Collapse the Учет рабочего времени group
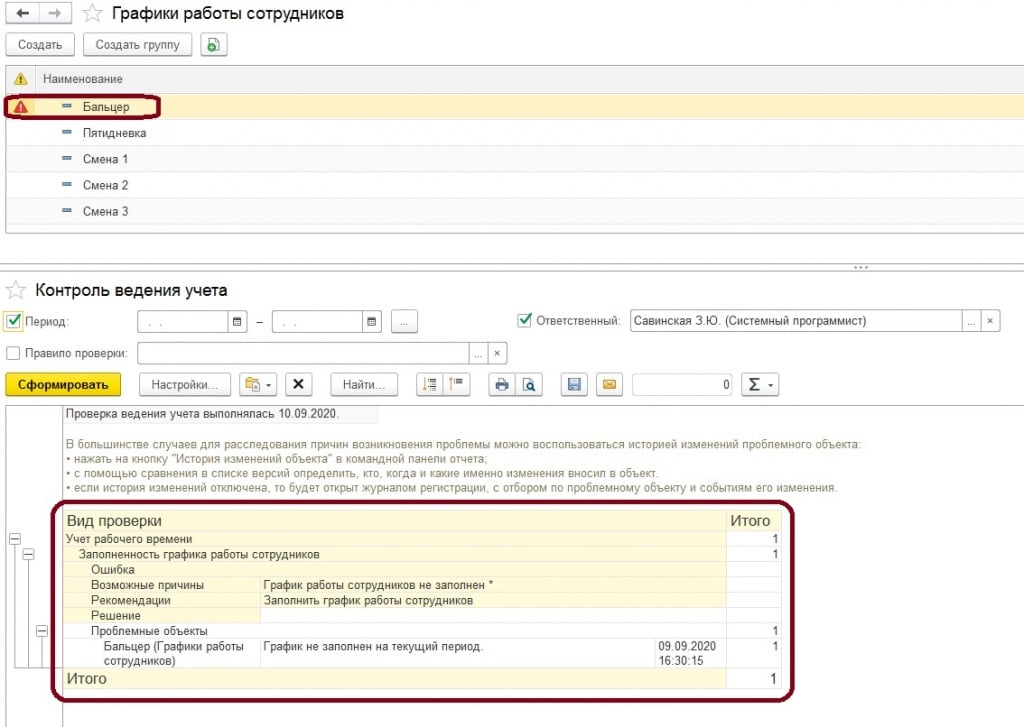1024x727 pixels. click(x=15, y=539)
